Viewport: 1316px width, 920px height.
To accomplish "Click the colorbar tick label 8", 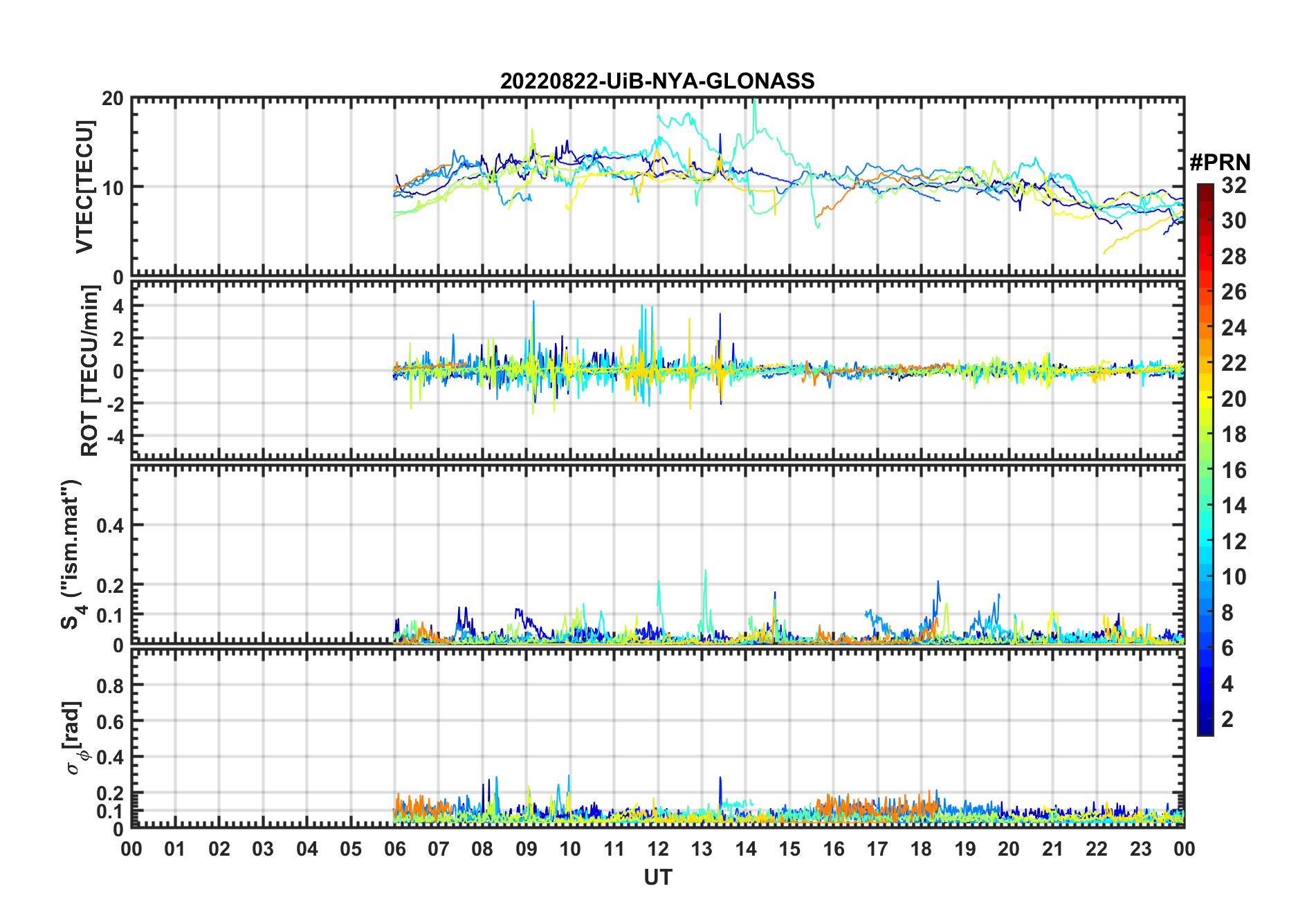I will click(x=1227, y=613).
